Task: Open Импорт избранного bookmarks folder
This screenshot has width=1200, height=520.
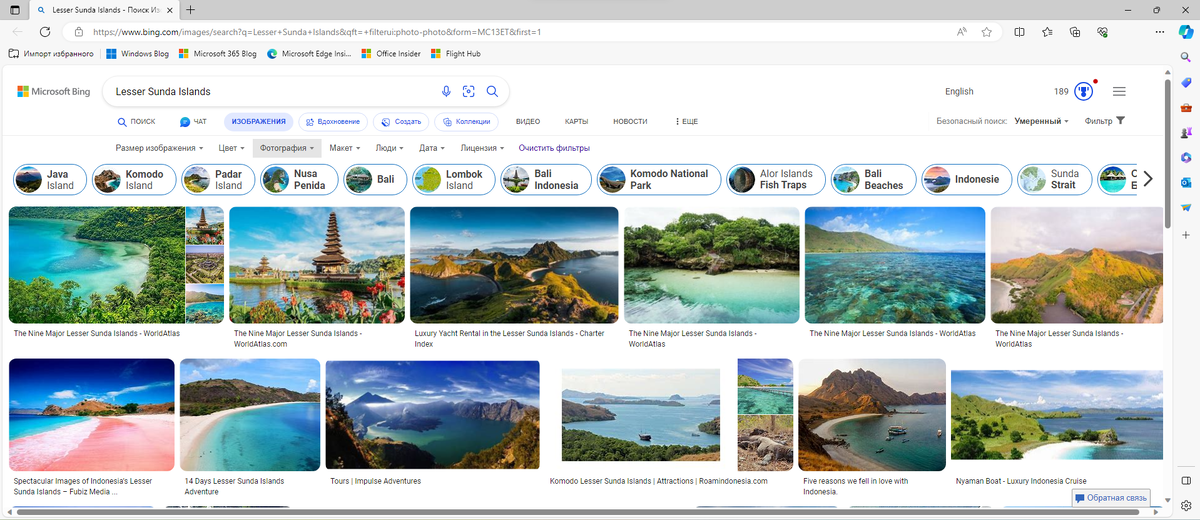Action: [51, 54]
